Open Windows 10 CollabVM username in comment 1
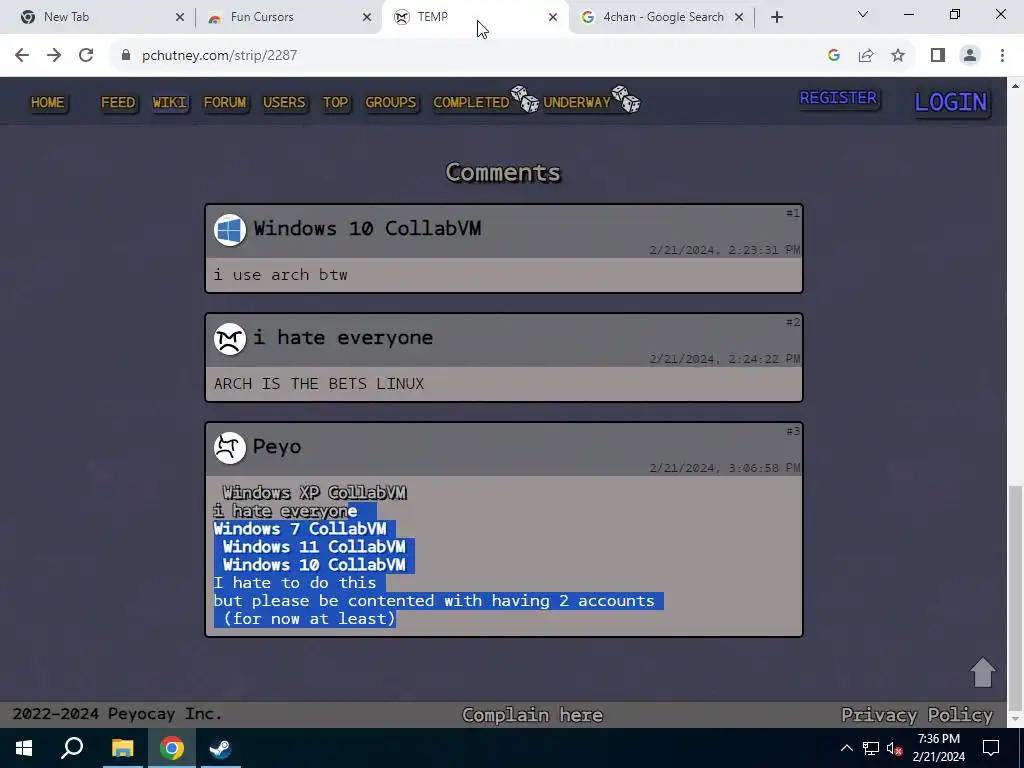1024x768 pixels. click(x=368, y=229)
